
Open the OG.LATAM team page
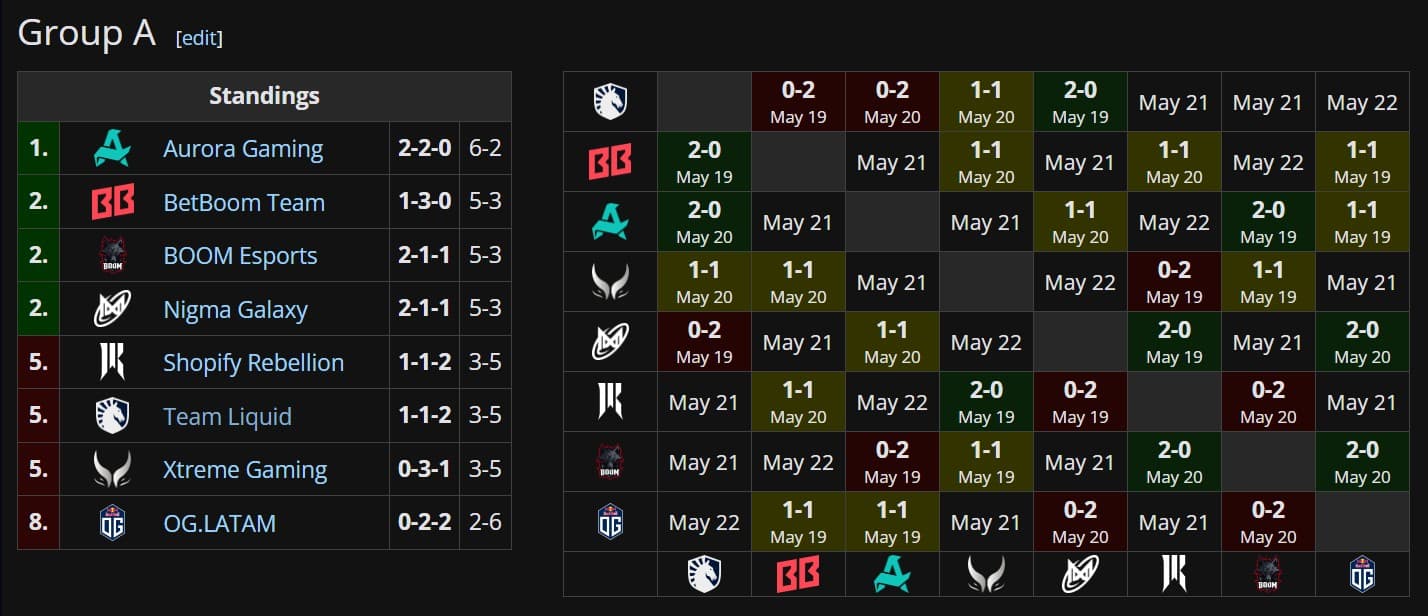point(219,521)
